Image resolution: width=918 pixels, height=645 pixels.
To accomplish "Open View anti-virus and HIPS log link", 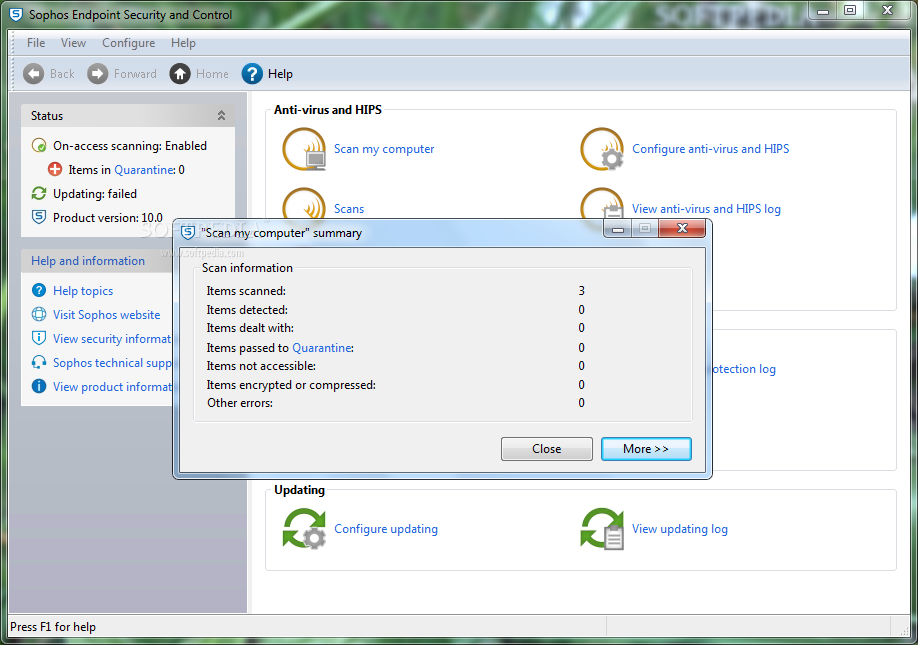I will pos(706,209).
